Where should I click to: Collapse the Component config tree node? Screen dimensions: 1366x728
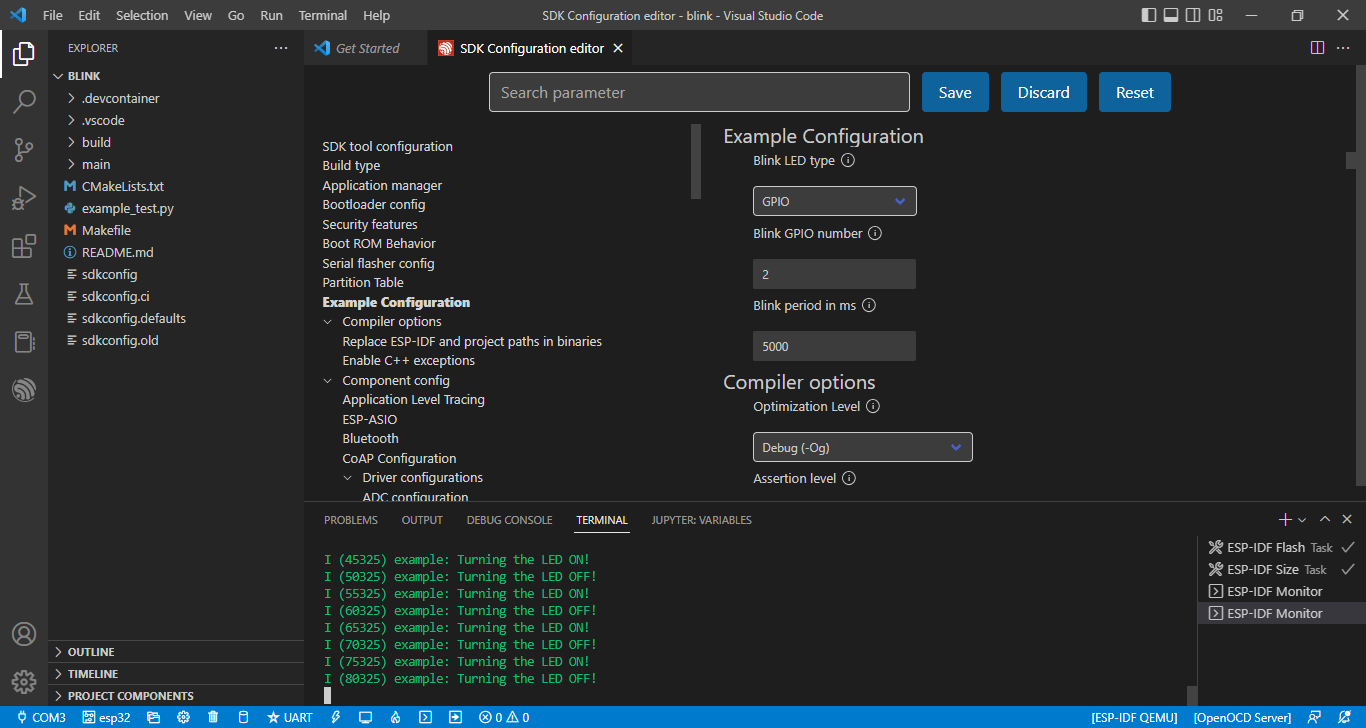pos(328,381)
